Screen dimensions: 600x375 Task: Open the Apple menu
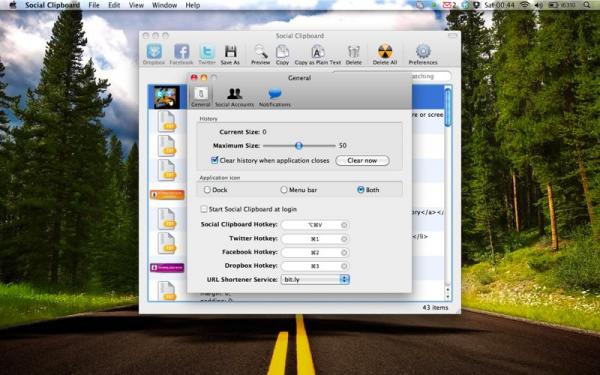[13, 5]
